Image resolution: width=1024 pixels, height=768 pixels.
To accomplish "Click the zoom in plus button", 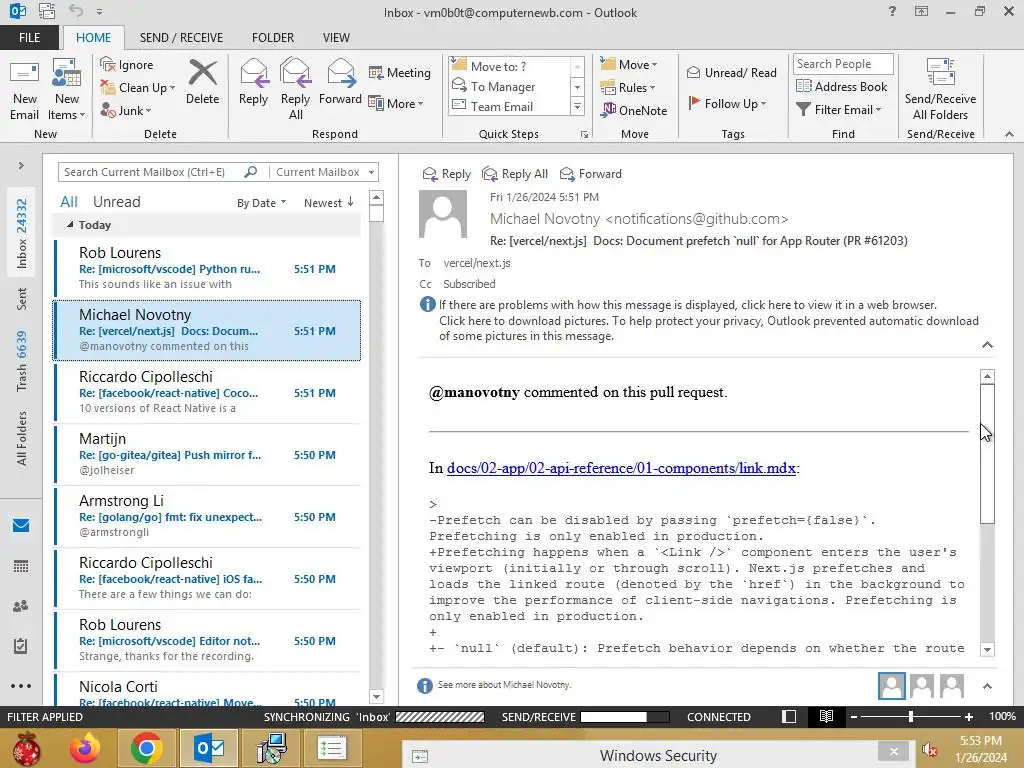I will [x=969, y=716].
